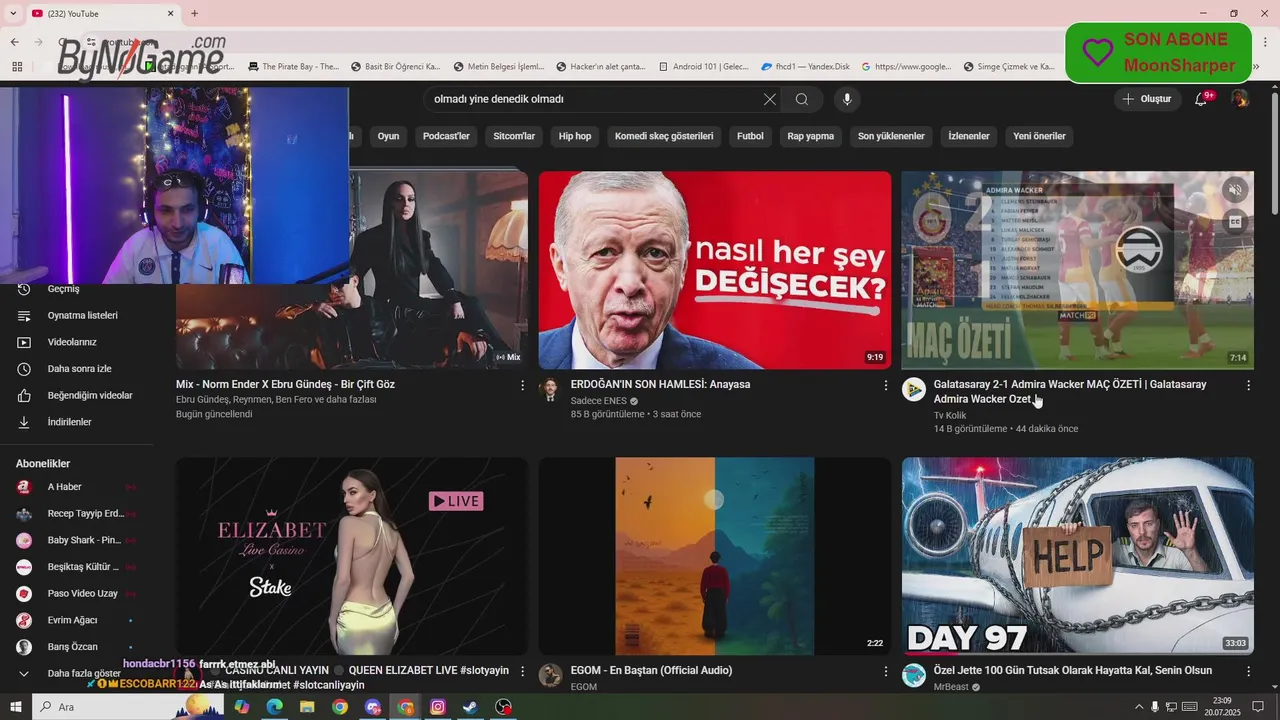The width and height of the screenshot is (1280, 720).
Task: Select the Futbol filter chip
Action: point(750,136)
